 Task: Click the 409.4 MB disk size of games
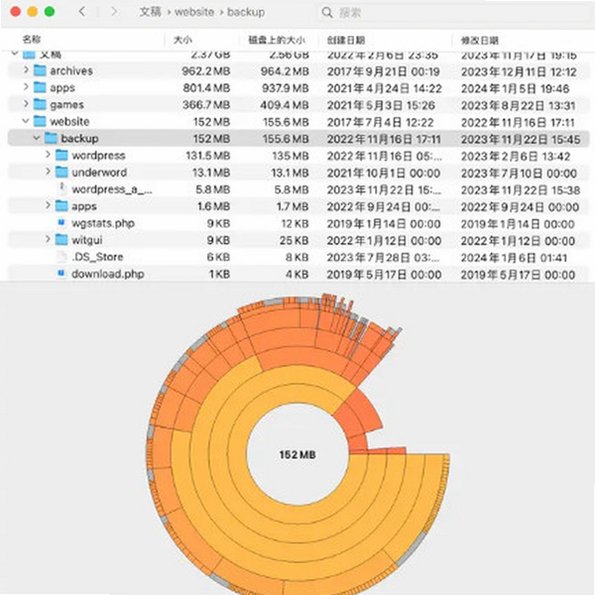point(285,105)
